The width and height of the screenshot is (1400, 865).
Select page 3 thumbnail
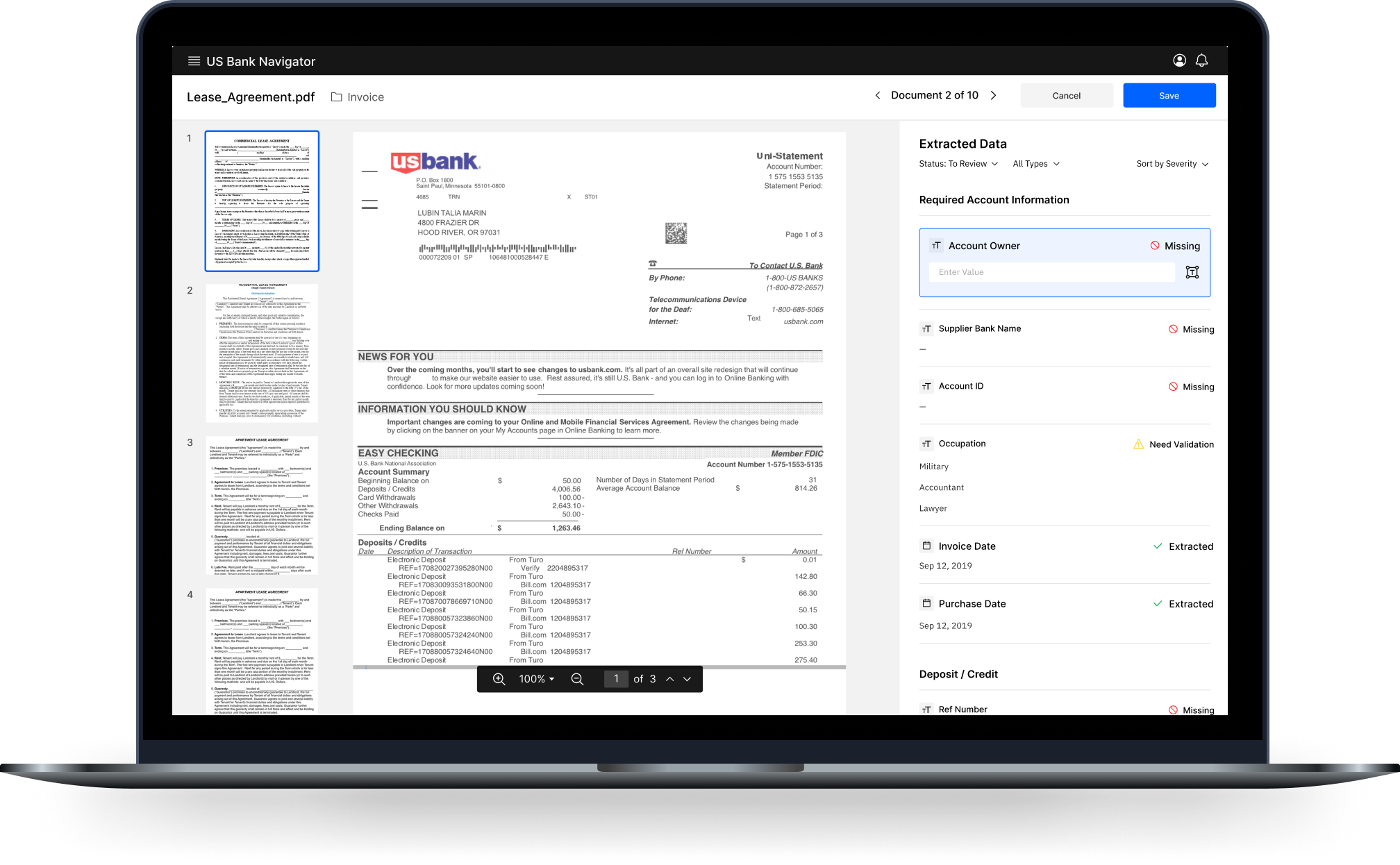[x=262, y=505]
